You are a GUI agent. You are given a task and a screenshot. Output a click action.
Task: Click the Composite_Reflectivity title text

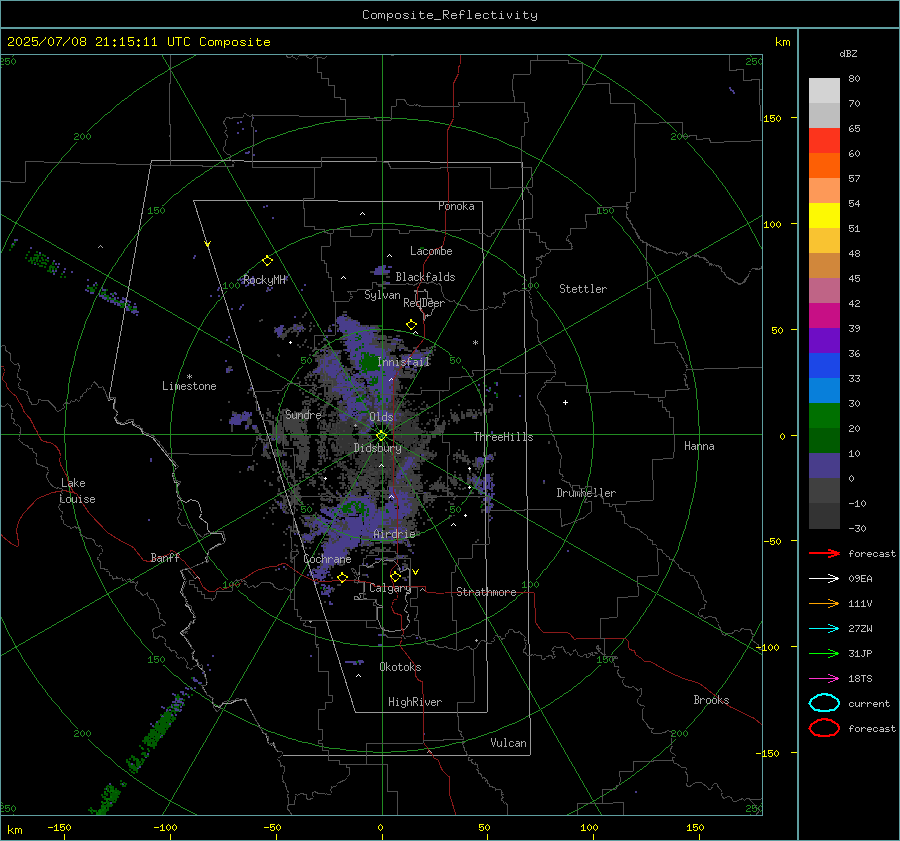pos(449,15)
